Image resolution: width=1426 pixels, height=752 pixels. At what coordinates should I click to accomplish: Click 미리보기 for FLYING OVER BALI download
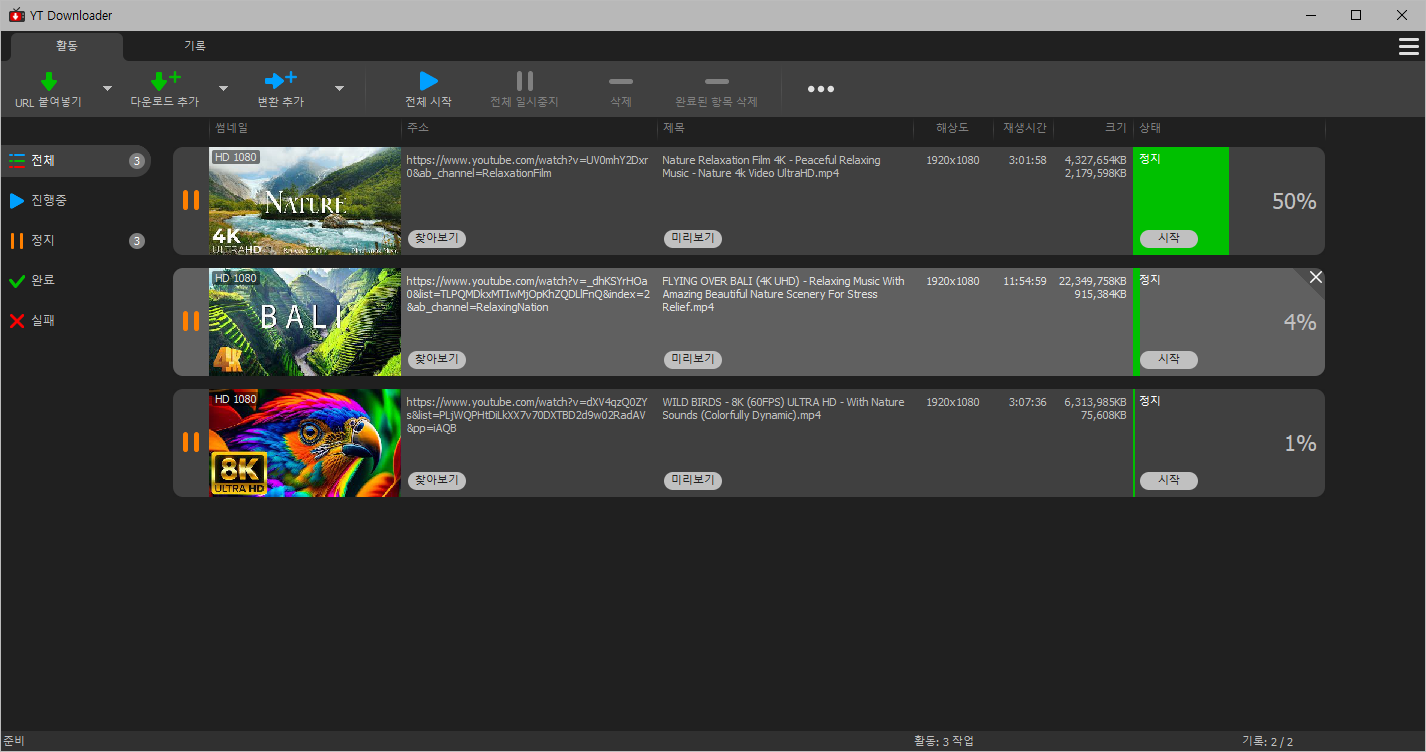(x=693, y=359)
